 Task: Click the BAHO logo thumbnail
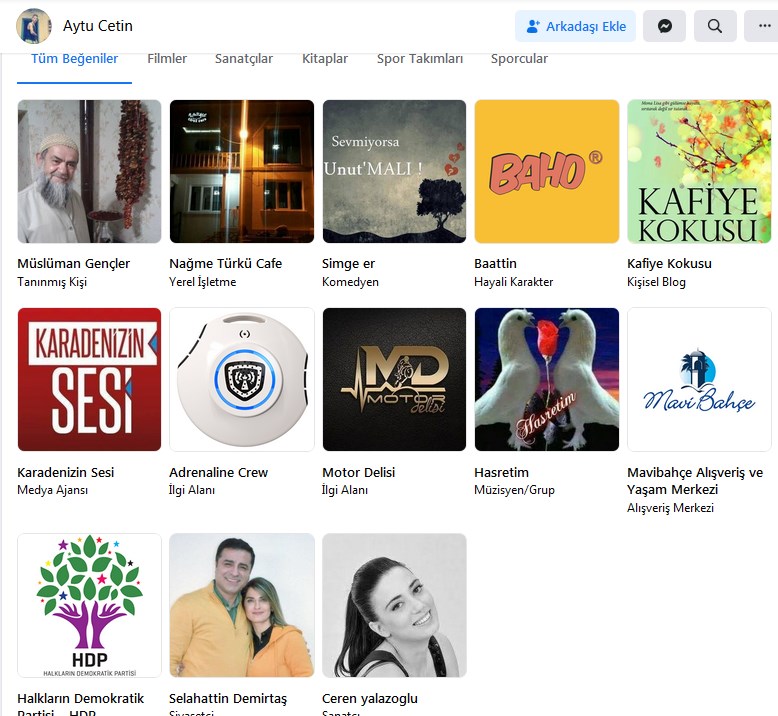click(547, 171)
